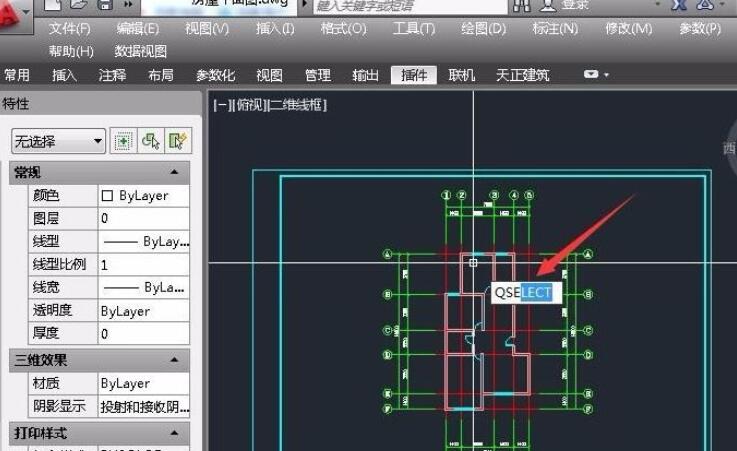Open the 帮助(H) menu
This screenshot has height=451, width=737.
71,51
